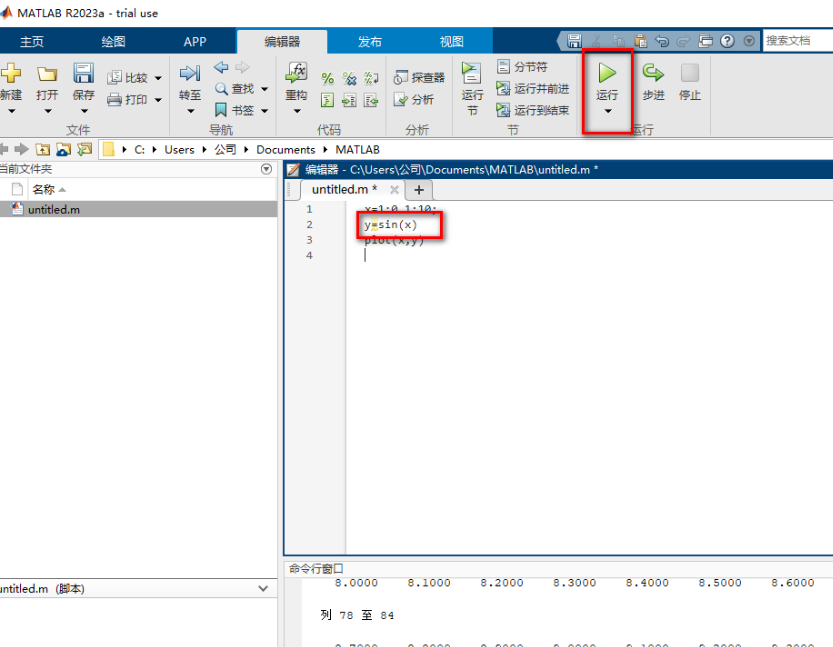Viewport: 833px width, 647px height.
Task: Click the uncomment icon
Action: click(x=349, y=79)
